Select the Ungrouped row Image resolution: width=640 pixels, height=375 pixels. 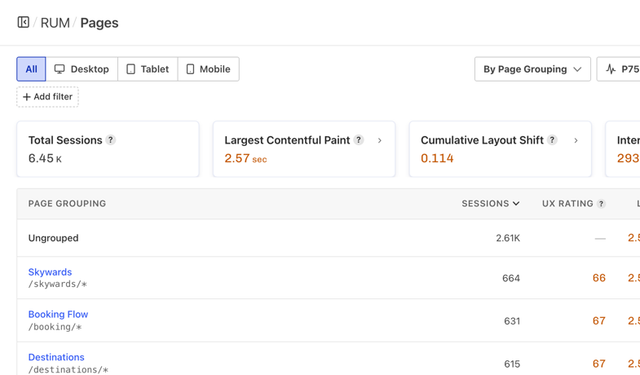tap(328, 238)
